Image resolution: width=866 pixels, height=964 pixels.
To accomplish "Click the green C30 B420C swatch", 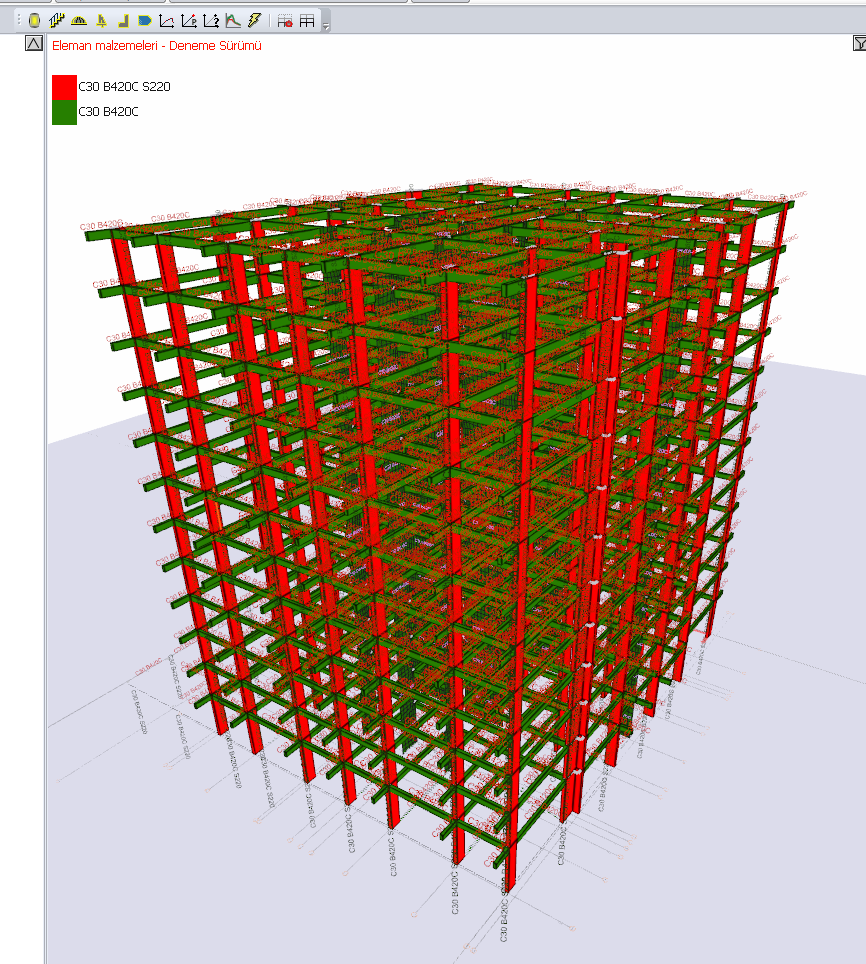I will click(64, 113).
